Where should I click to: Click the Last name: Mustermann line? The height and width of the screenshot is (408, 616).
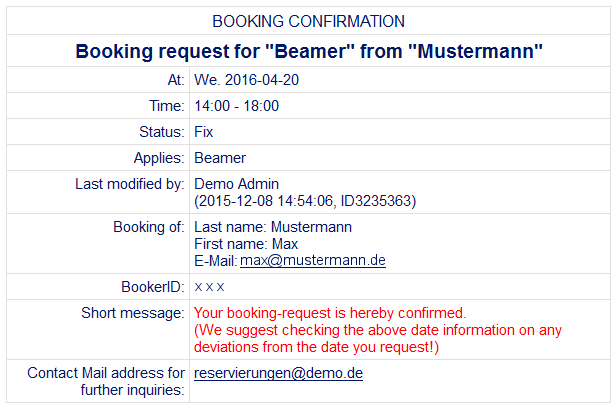tap(273, 227)
